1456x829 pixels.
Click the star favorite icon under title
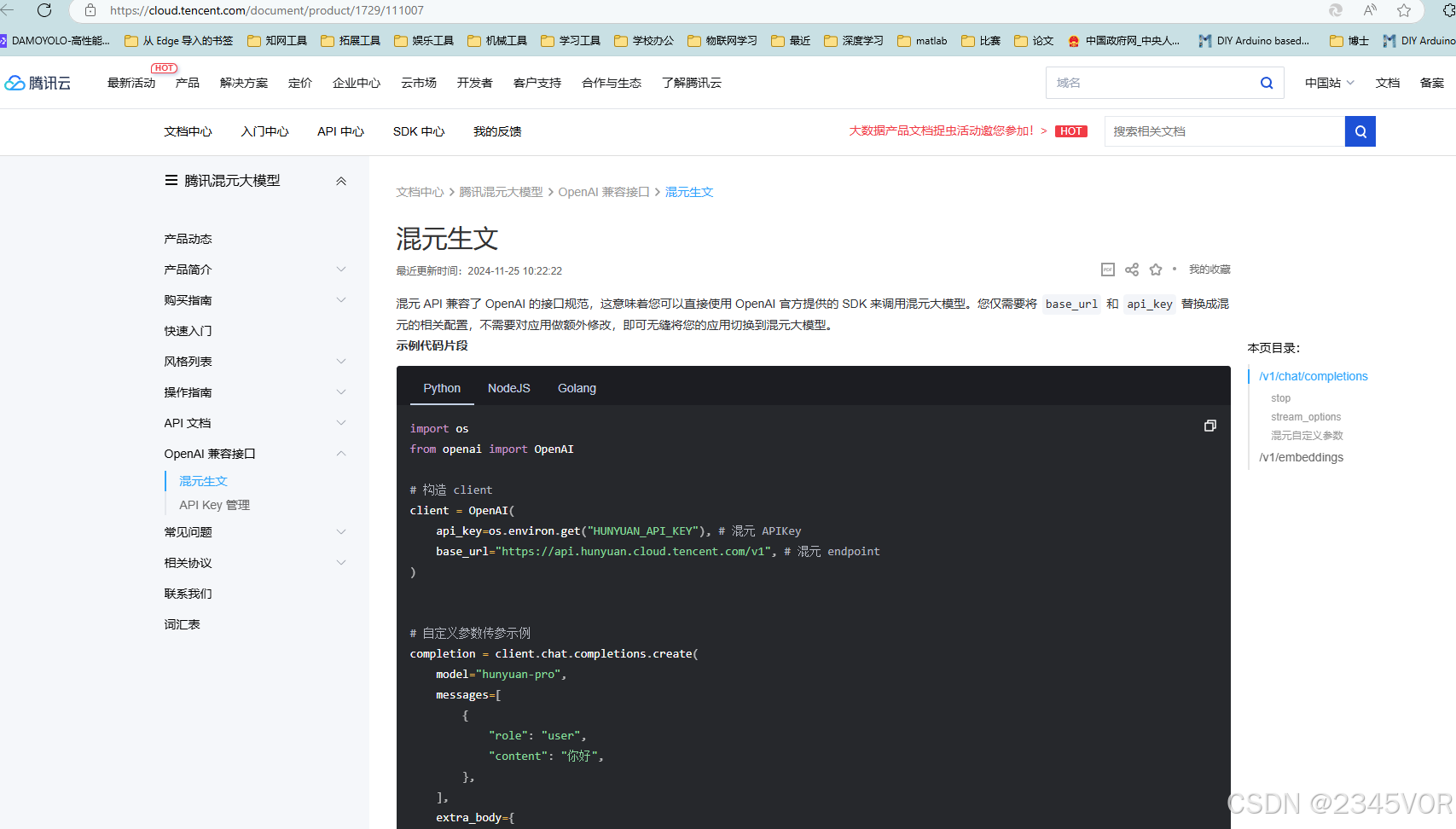click(x=1156, y=270)
